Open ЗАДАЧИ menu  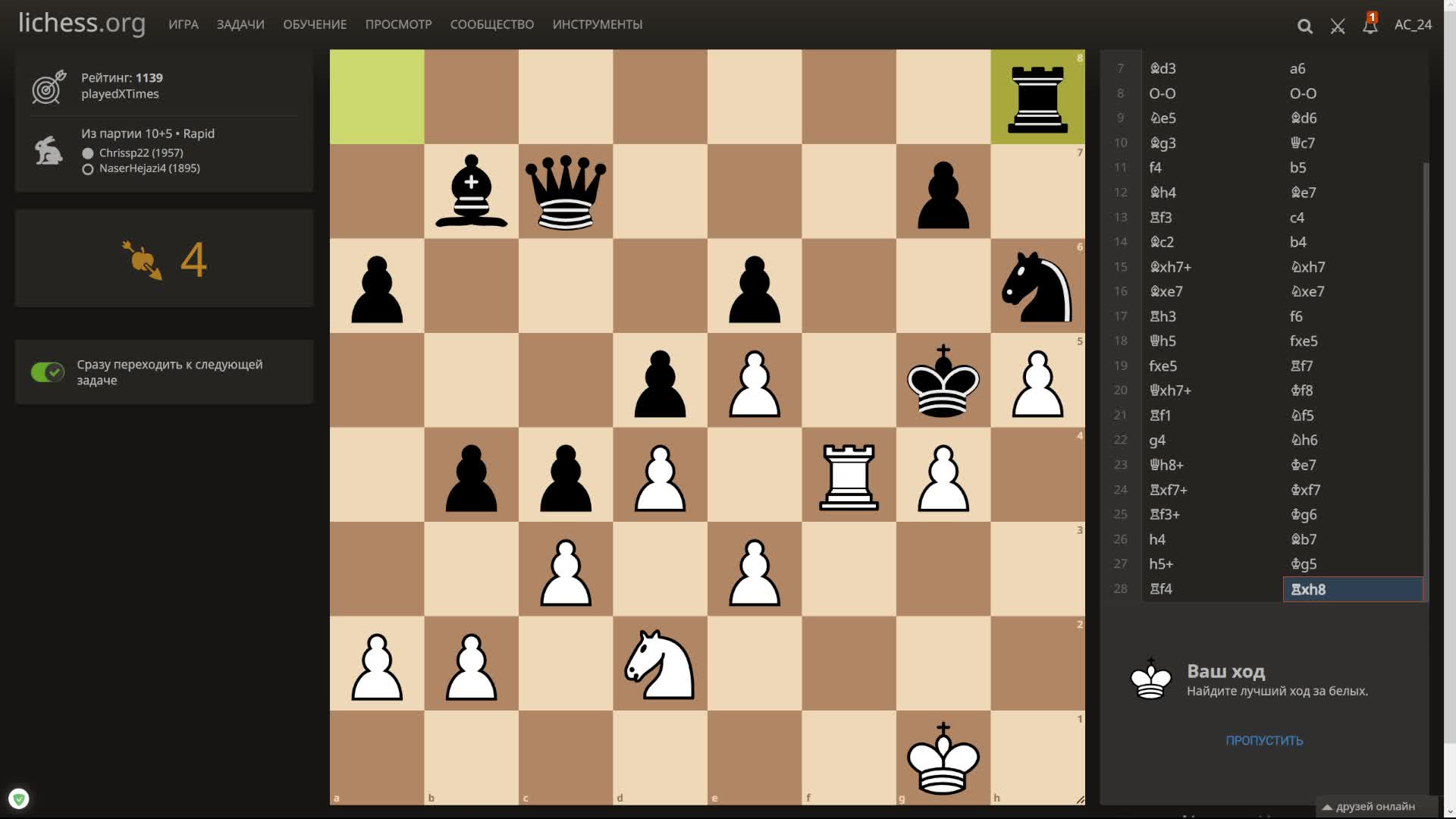coord(240,24)
